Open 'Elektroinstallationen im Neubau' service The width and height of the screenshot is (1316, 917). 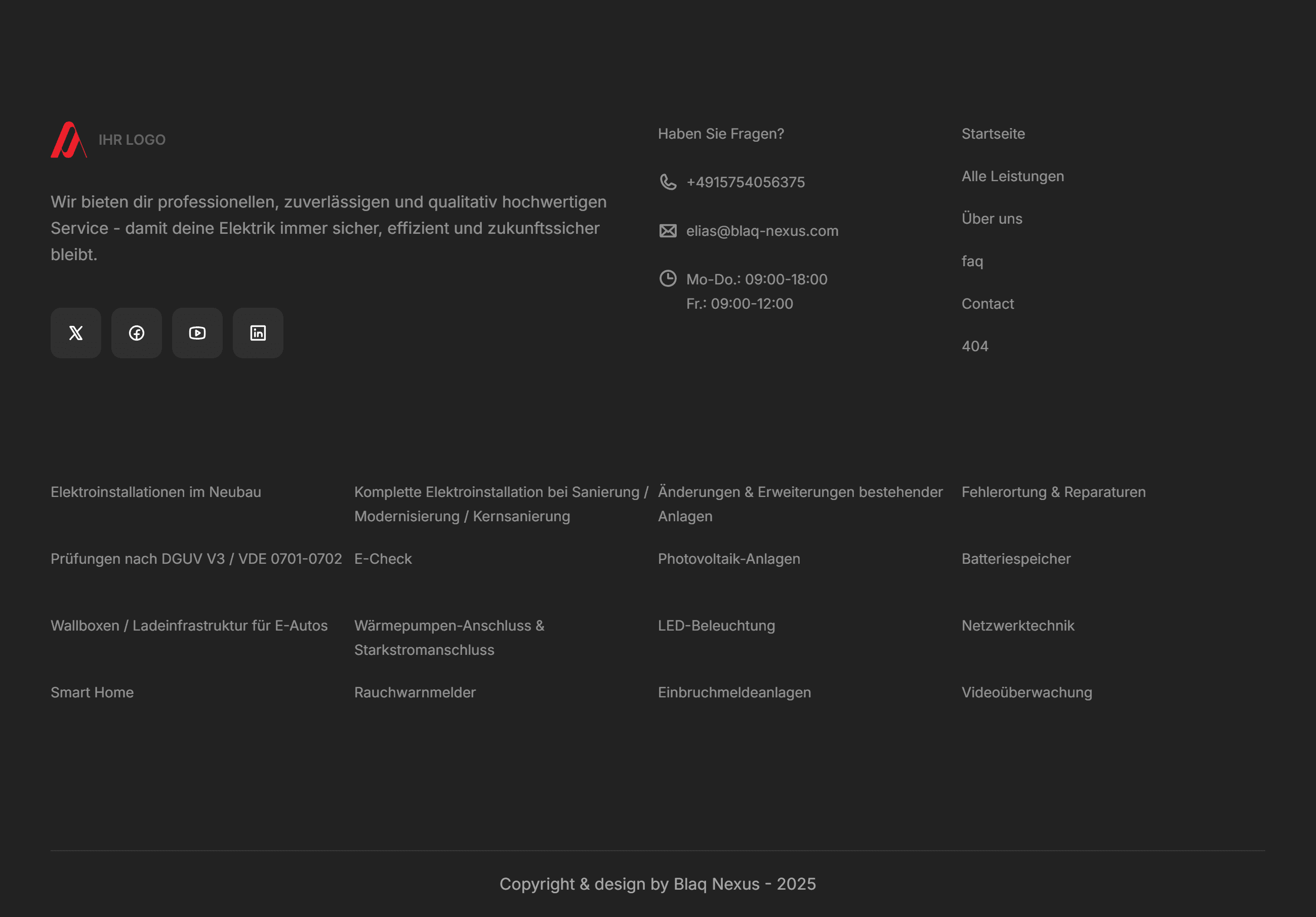(x=155, y=492)
